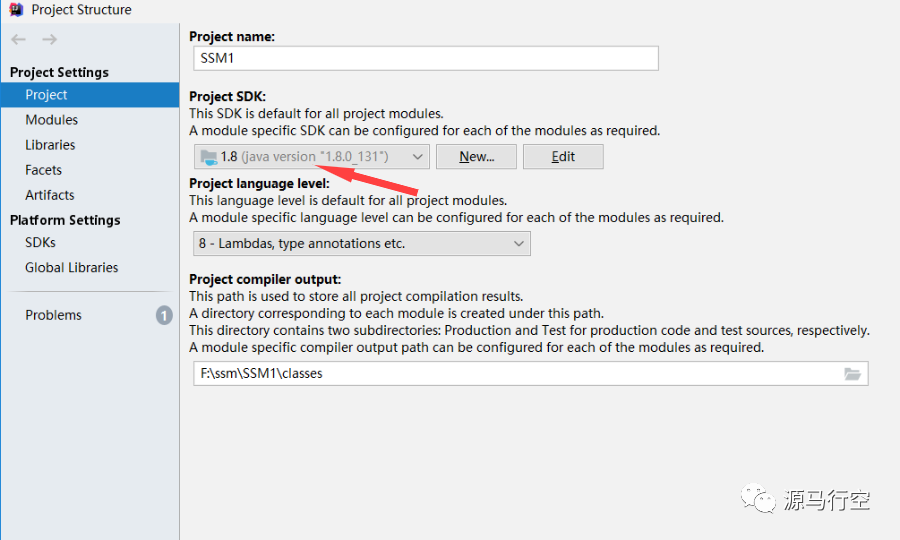Viewport: 900px width, 540px height.
Task: Open the Project SDK dropdown
Action: tap(311, 157)
